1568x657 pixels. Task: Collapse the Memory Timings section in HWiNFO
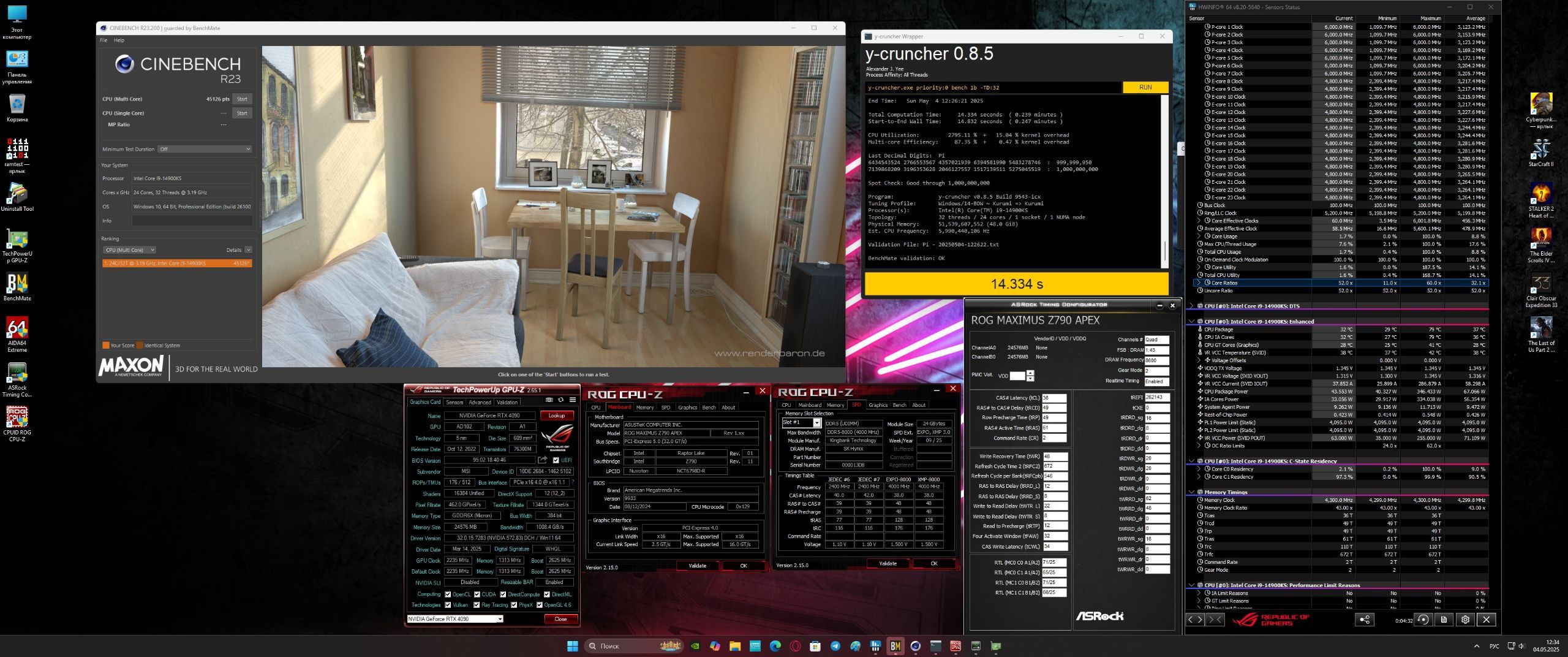[x=1191, y=492]
